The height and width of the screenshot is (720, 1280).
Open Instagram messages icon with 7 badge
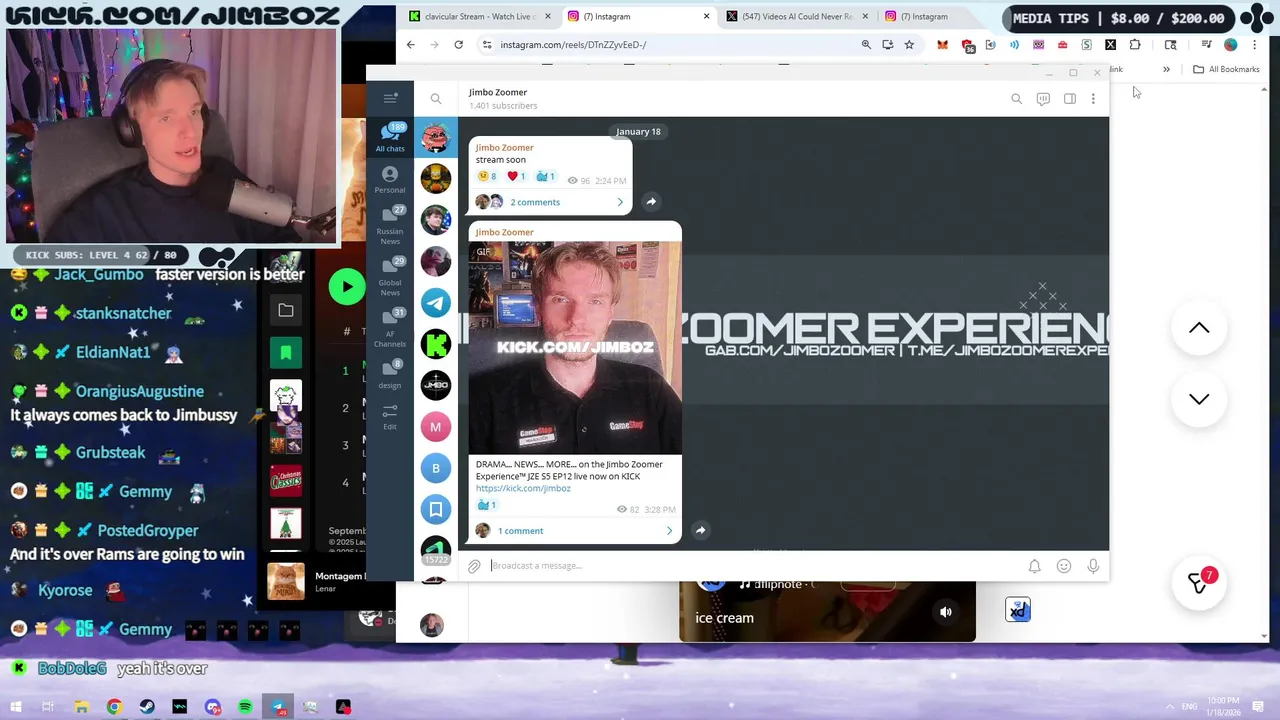tap(1198, 581)
